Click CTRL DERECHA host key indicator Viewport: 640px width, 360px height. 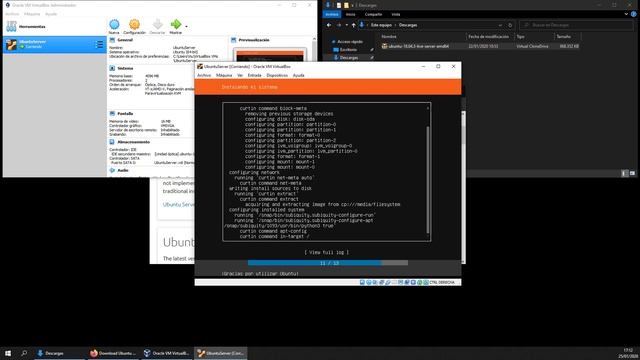442,282
